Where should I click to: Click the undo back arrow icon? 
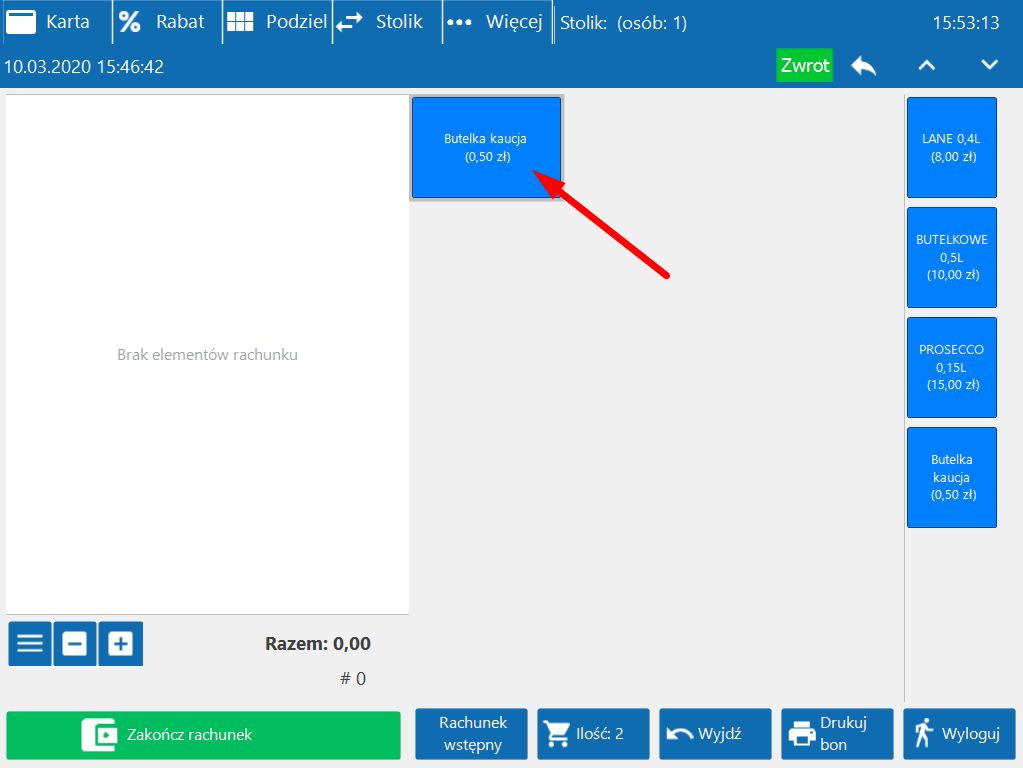tap(864, 65)
